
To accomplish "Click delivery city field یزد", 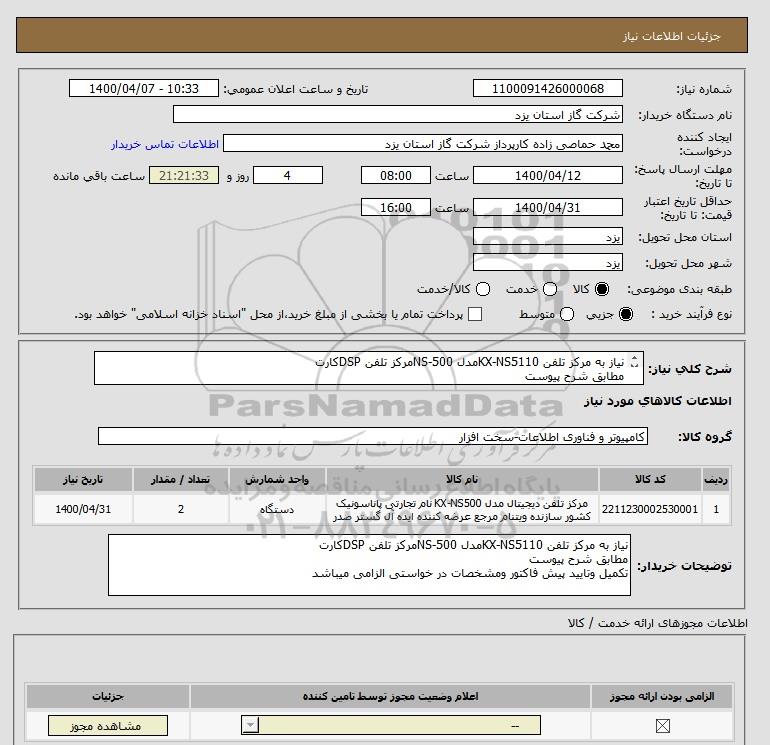I will pyautogui.click(x=548, y=262).
